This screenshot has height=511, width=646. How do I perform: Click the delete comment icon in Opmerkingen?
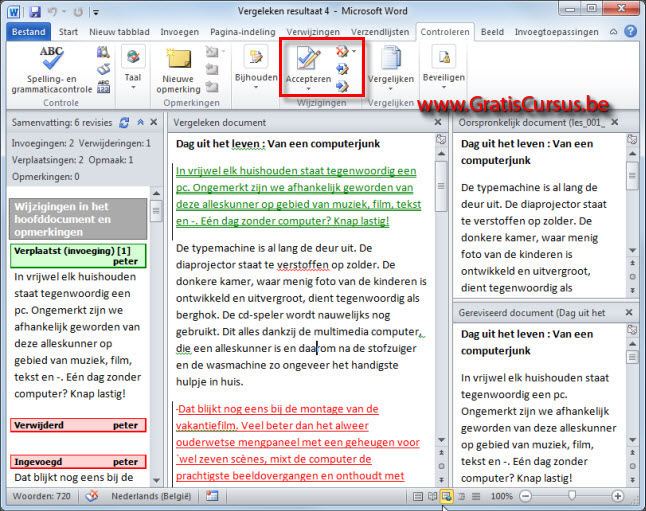click(213, 52)
